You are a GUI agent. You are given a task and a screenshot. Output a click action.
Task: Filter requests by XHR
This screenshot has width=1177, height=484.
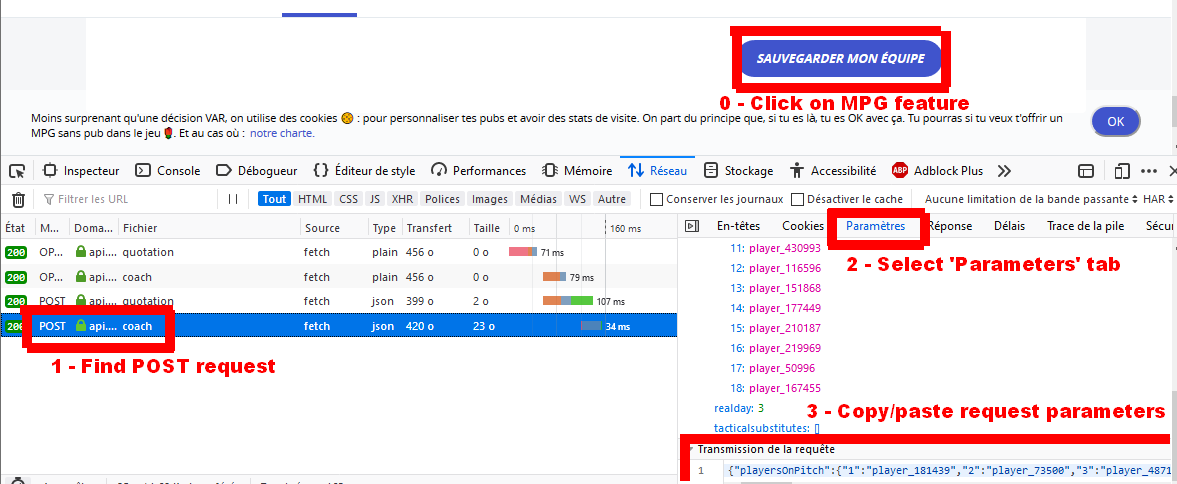pyautogui.click(x=402, y=200)
